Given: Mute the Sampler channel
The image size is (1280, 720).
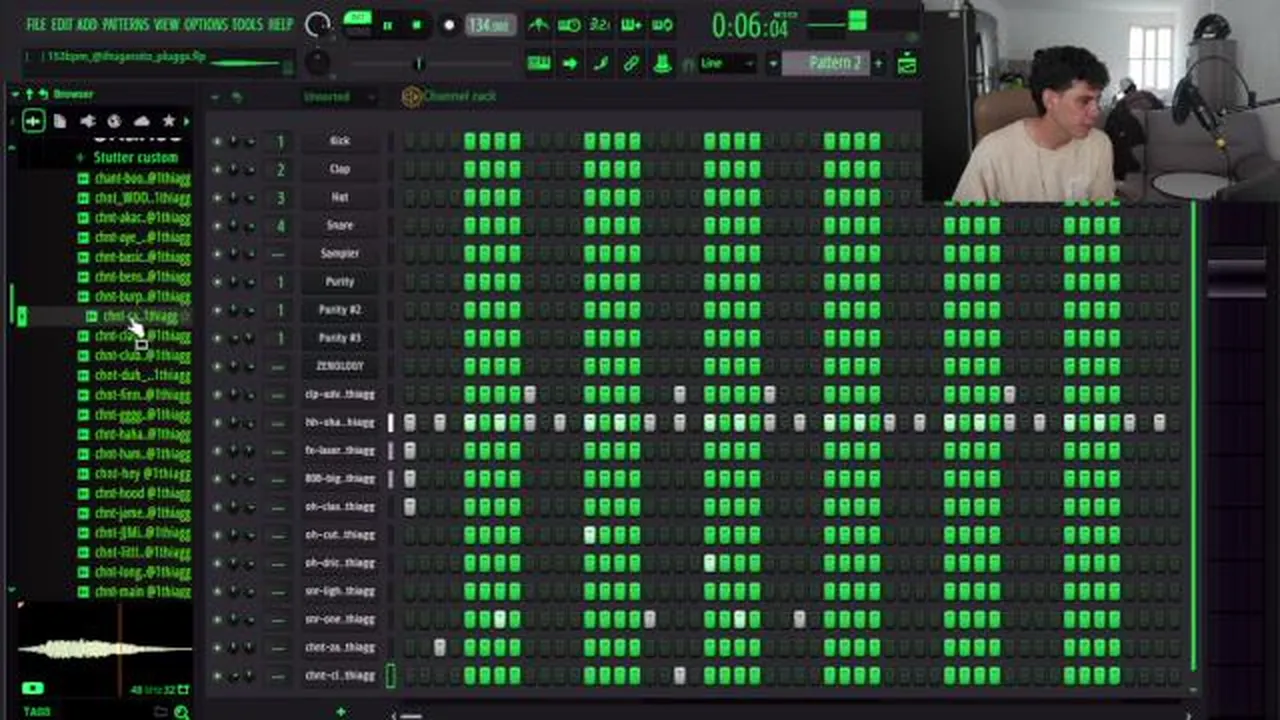Looking at the screenshot, I should 217,253.
